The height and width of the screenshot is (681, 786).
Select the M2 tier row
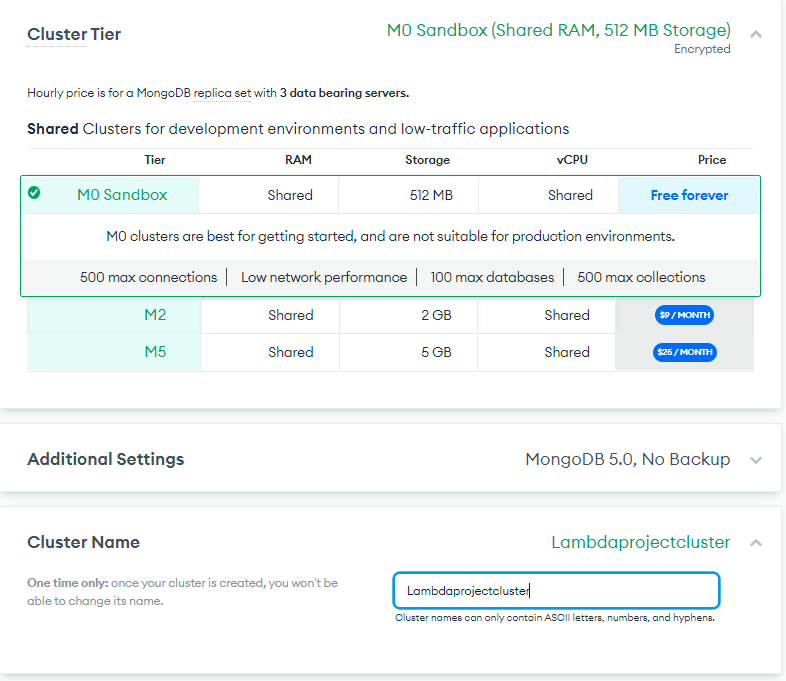click(x=390, y=315)
